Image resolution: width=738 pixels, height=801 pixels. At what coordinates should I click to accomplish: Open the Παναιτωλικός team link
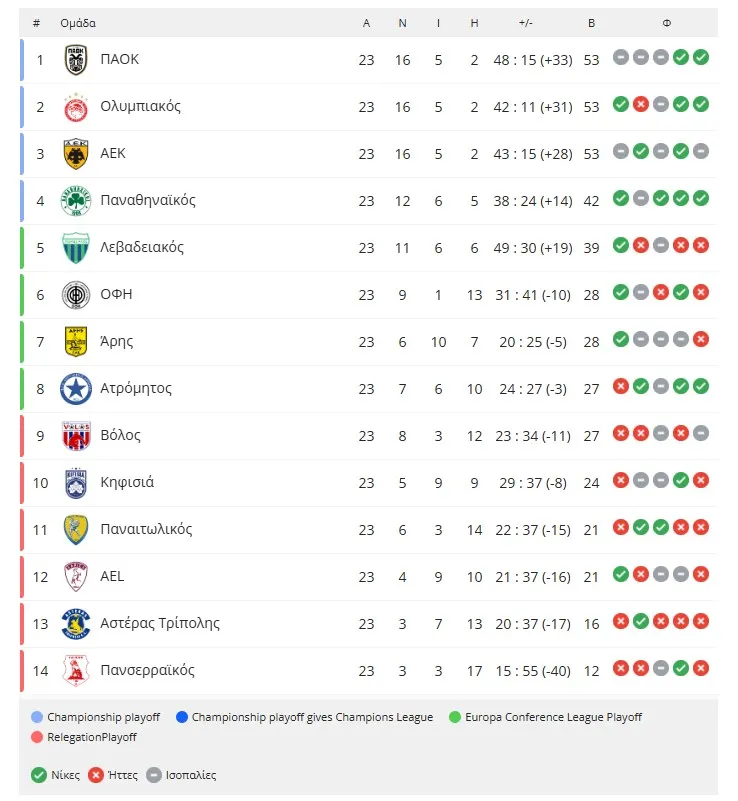pos(146,529)
